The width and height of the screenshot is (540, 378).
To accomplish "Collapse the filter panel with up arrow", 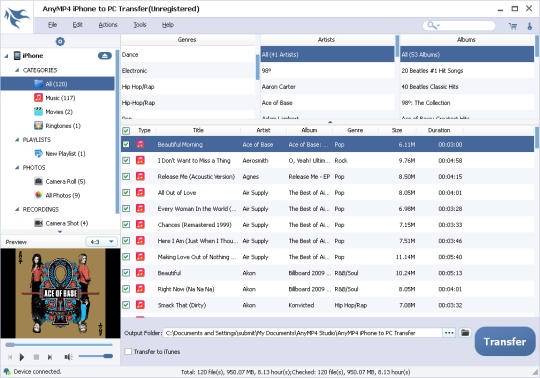I will [330, 122].
